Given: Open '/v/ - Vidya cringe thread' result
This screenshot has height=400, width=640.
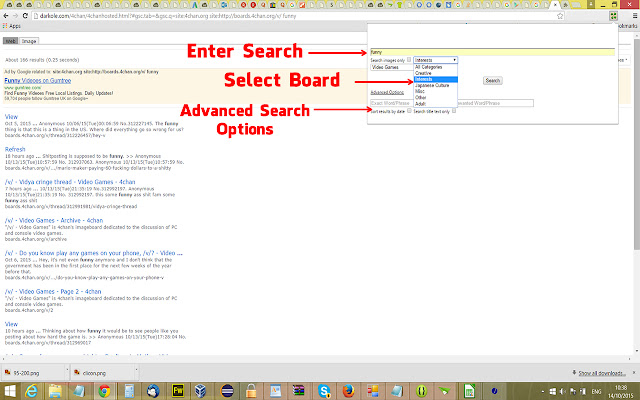Looking at the screenshot, I should [70, 182].
